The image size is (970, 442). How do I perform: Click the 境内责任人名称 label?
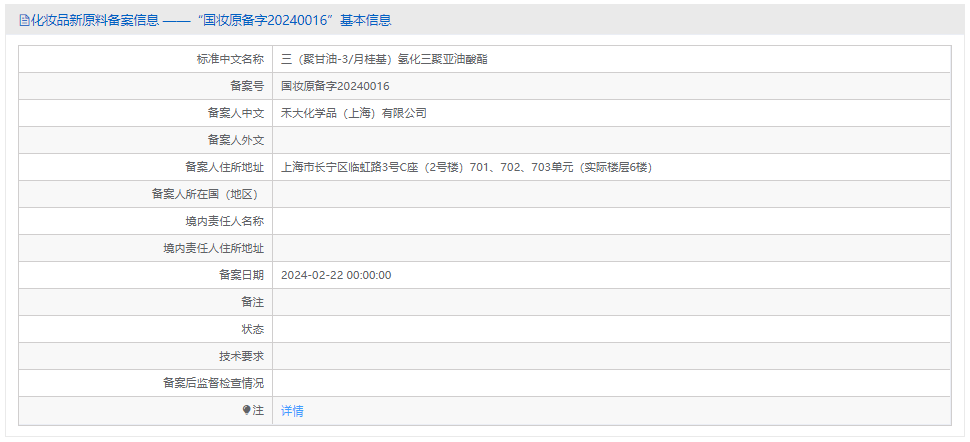[x=217, y=221]
